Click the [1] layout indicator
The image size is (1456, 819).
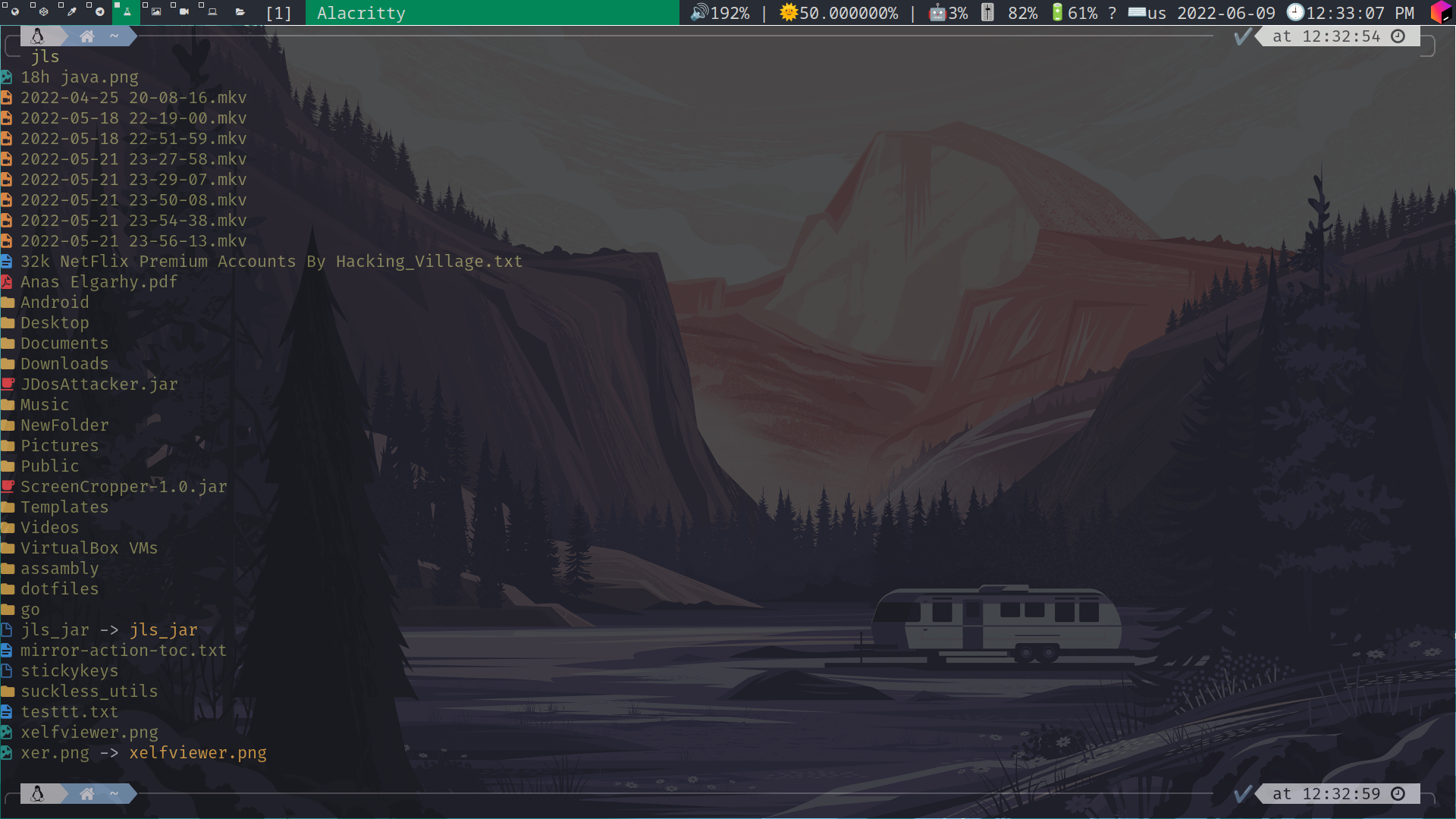(x=278, y=13)
